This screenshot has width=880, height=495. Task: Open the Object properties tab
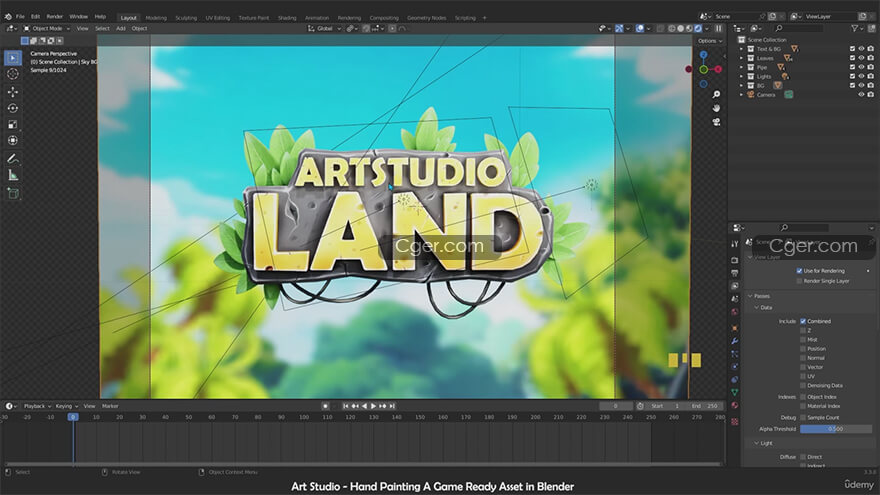(735, 328)
